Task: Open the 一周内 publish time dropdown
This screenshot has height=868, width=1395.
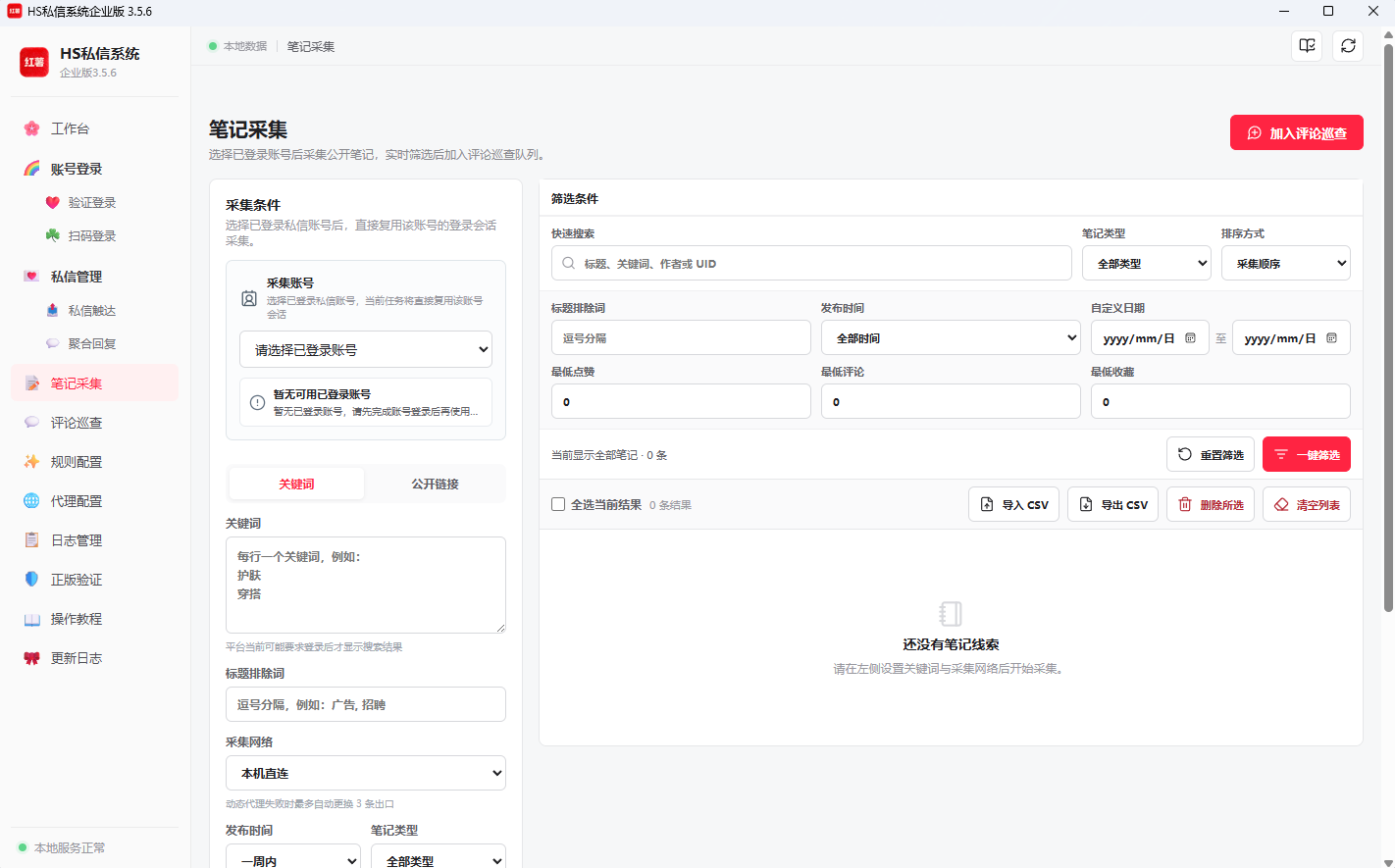Action: tap(293, 856)
